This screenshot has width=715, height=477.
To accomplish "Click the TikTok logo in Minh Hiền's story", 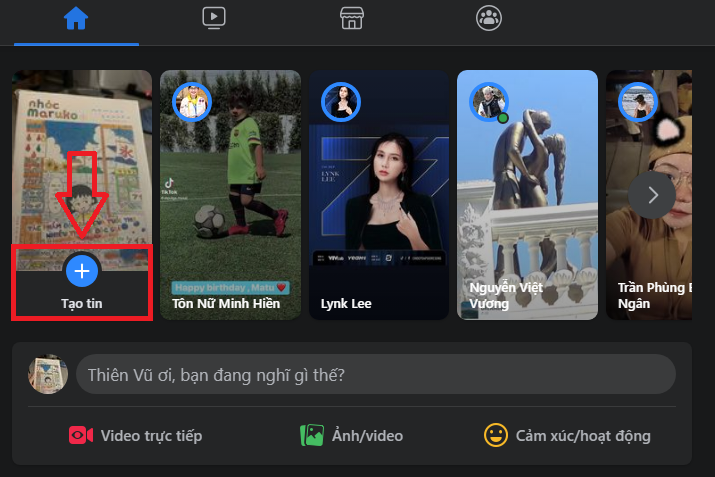I will [169, 187].
